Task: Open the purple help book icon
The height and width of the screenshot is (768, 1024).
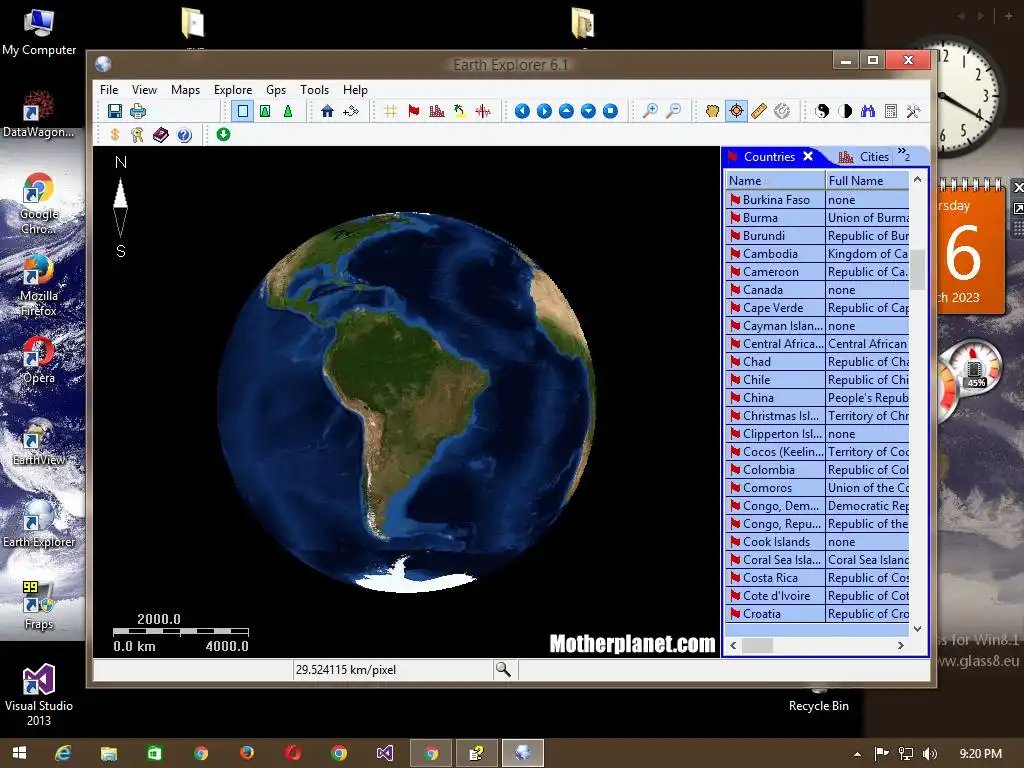Action: pyautogui.click(x=161, y=135)
